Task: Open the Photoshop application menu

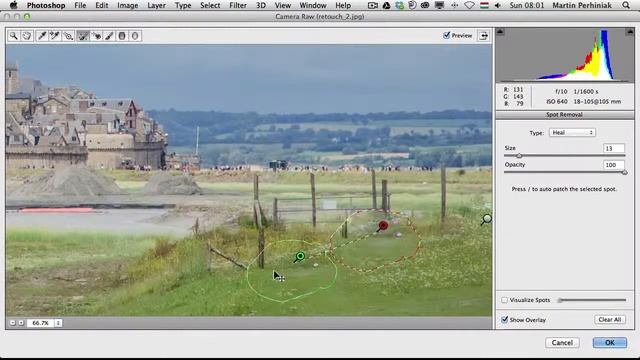Action: (46, 5)
